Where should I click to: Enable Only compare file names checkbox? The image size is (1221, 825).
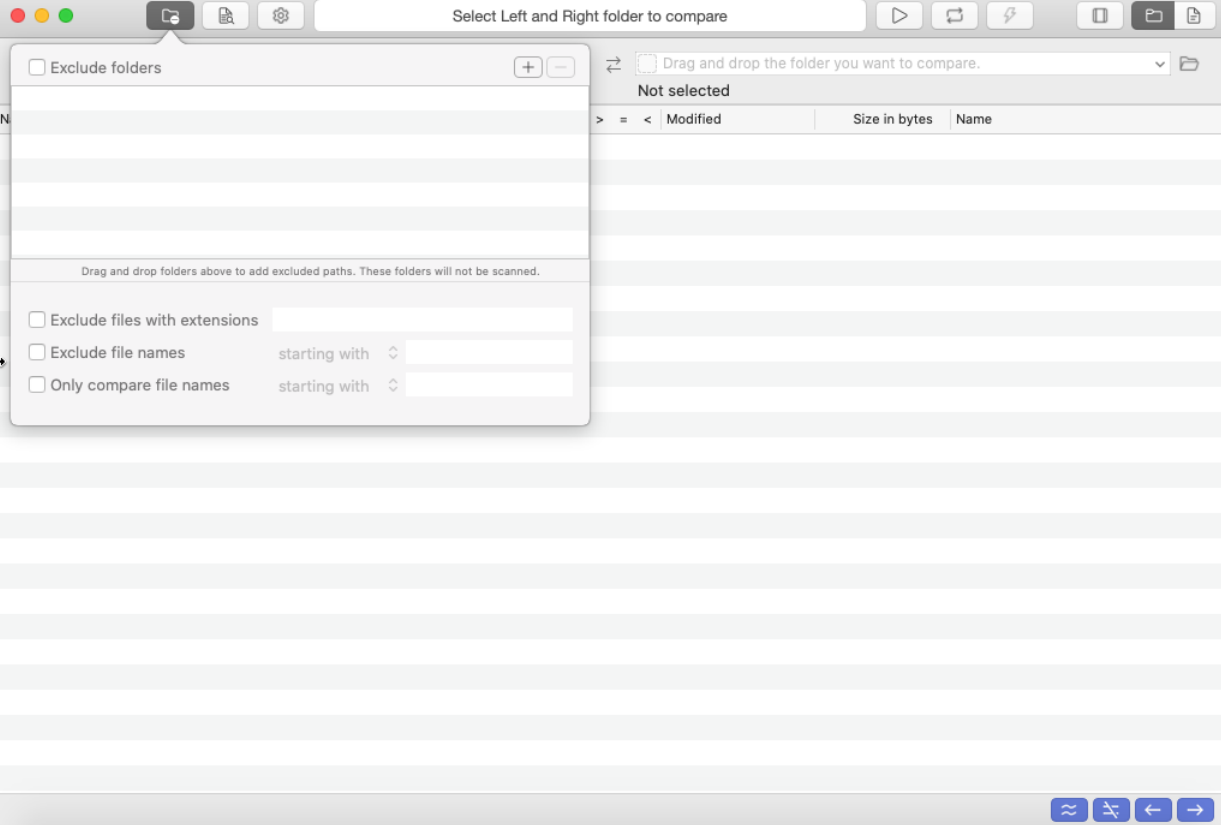click(37, 385)
